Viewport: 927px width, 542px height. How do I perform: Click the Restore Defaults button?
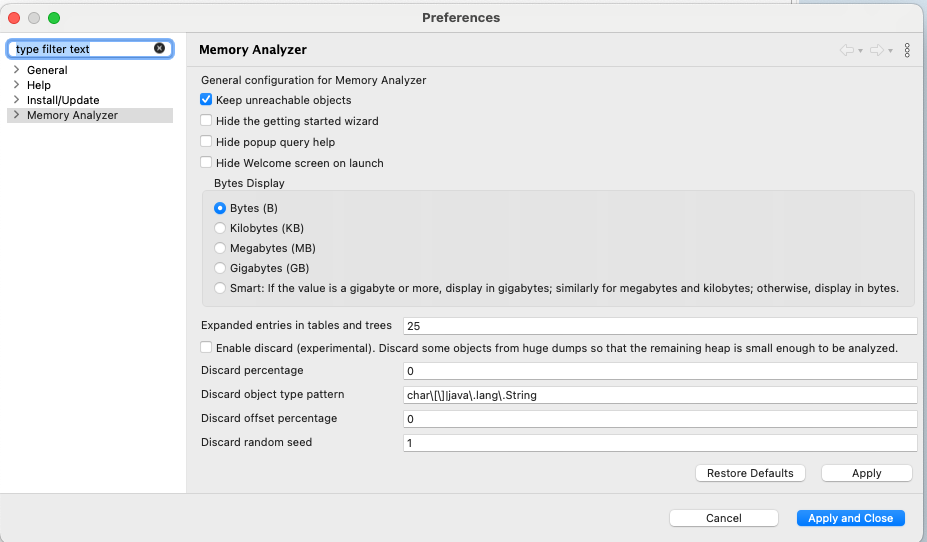(x=750, y=473)
